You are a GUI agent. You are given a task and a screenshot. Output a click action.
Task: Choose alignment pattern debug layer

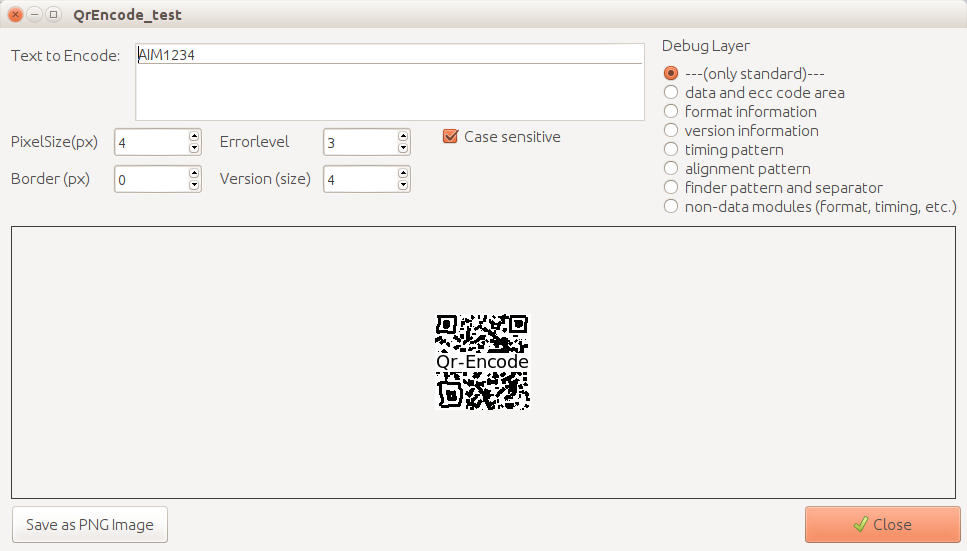click(671, 169)
